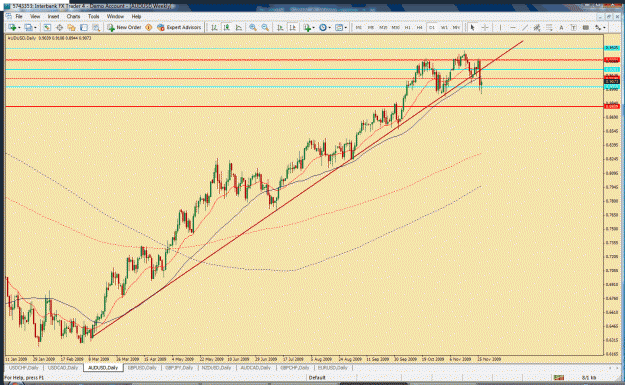Select the Vertical Line drawing tool
The width and height of the screenshot is (625, 385).
pos(501,28)
